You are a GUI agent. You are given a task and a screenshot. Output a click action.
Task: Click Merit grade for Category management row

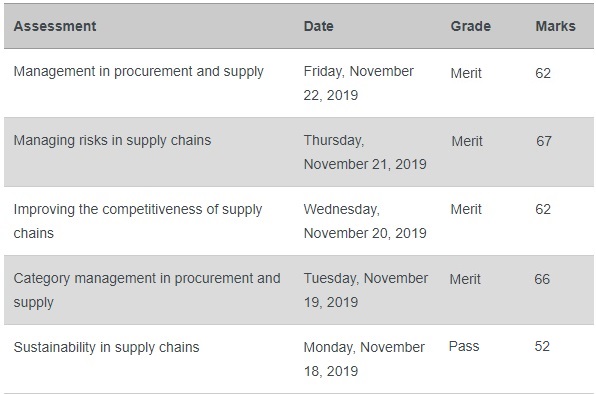pyautogui.click(x=465, y=279)
